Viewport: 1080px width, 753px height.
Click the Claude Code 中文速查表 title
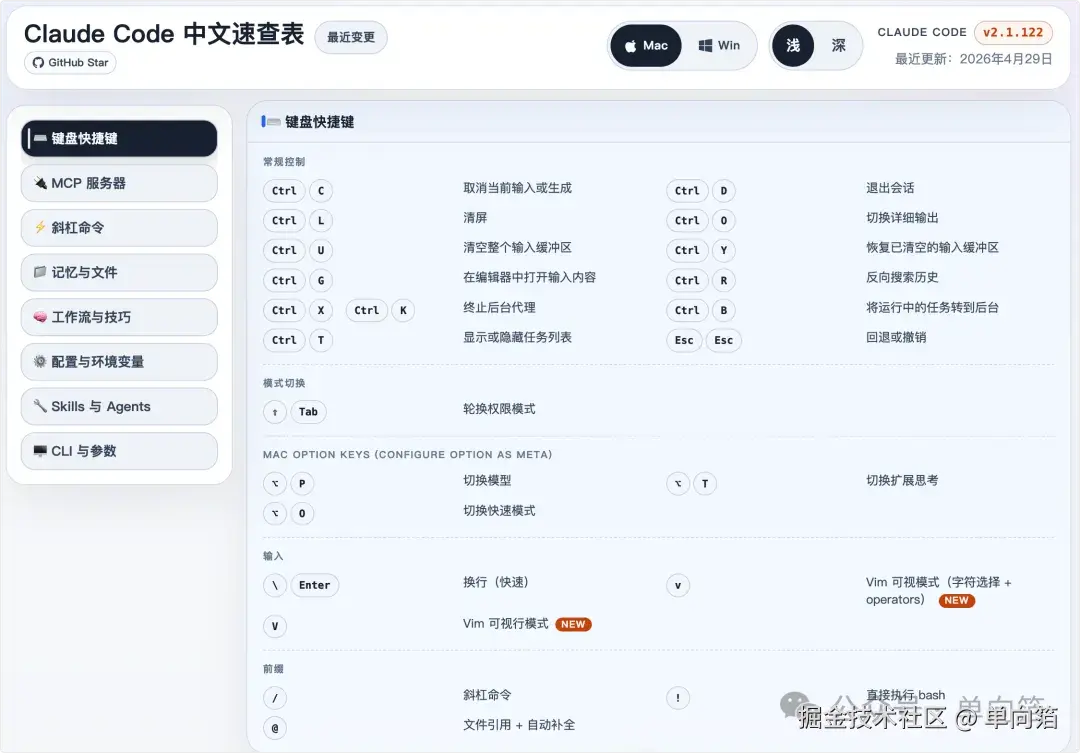(x=164, y=34)
